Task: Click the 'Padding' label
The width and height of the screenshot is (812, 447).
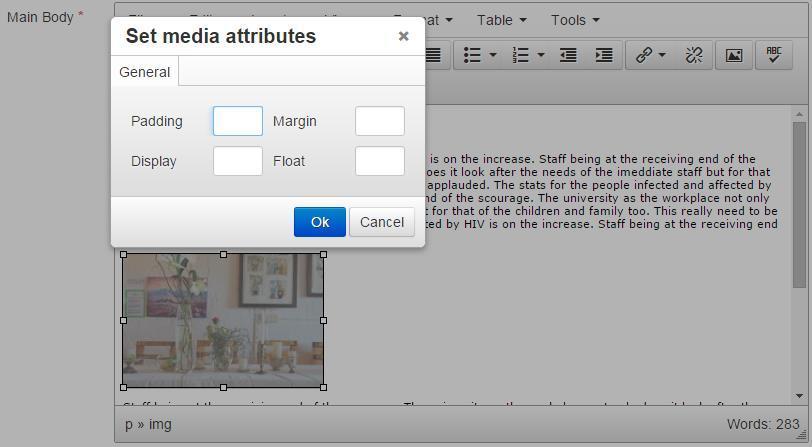Action: [x=156, y=121]
